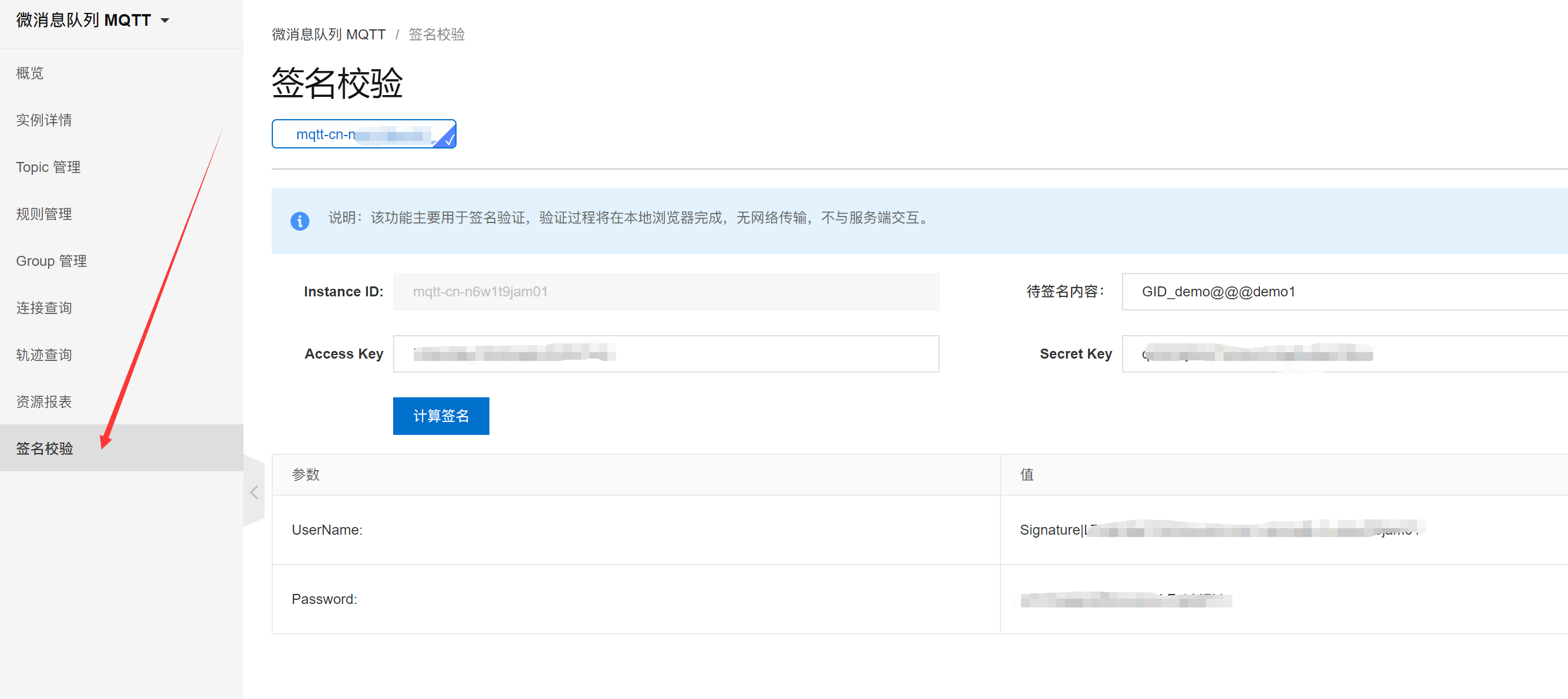Collapse the sidebar with the chevron handle
Image resolution: width=1568 pixels, height=699 pixels.
[254, 492]
